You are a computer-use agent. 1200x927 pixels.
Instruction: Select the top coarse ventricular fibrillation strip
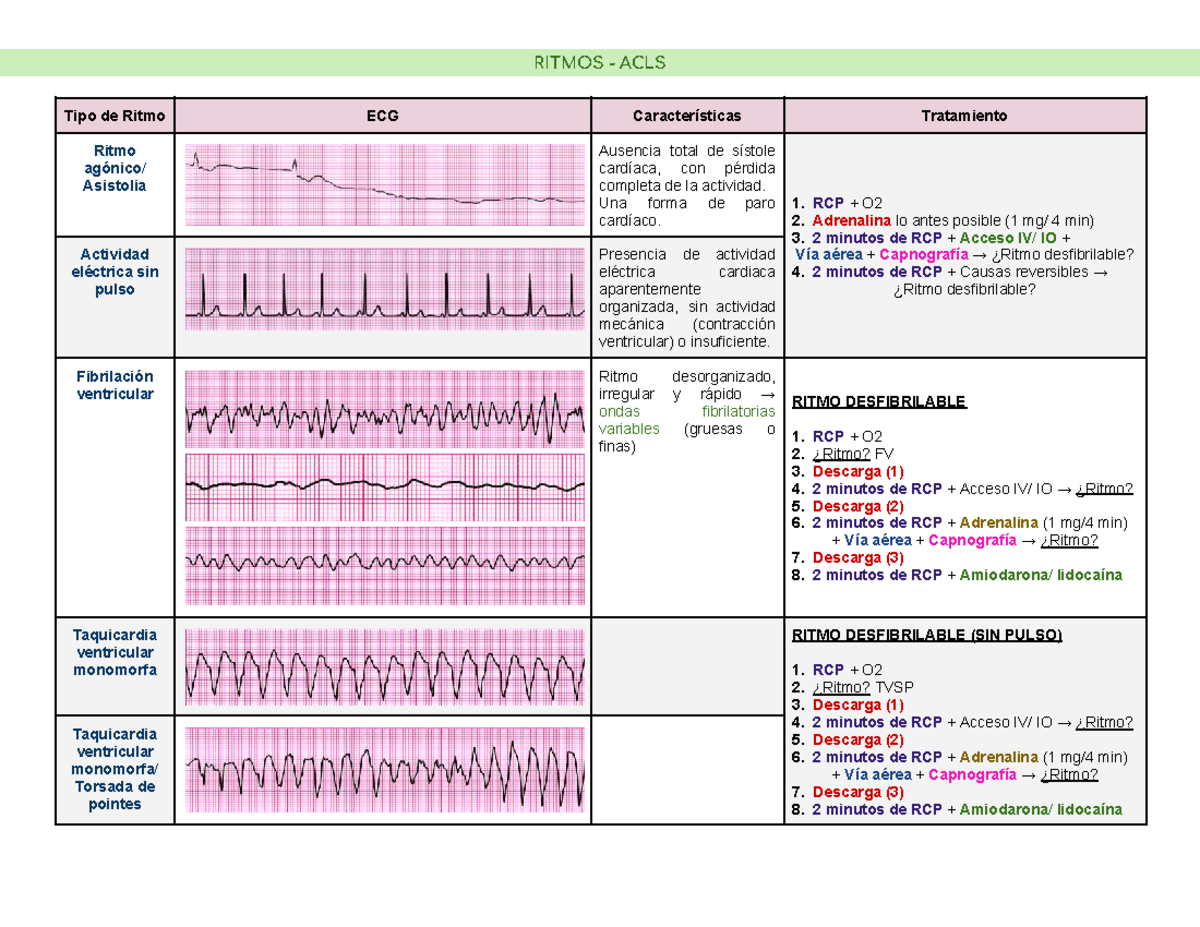(385, 410)
